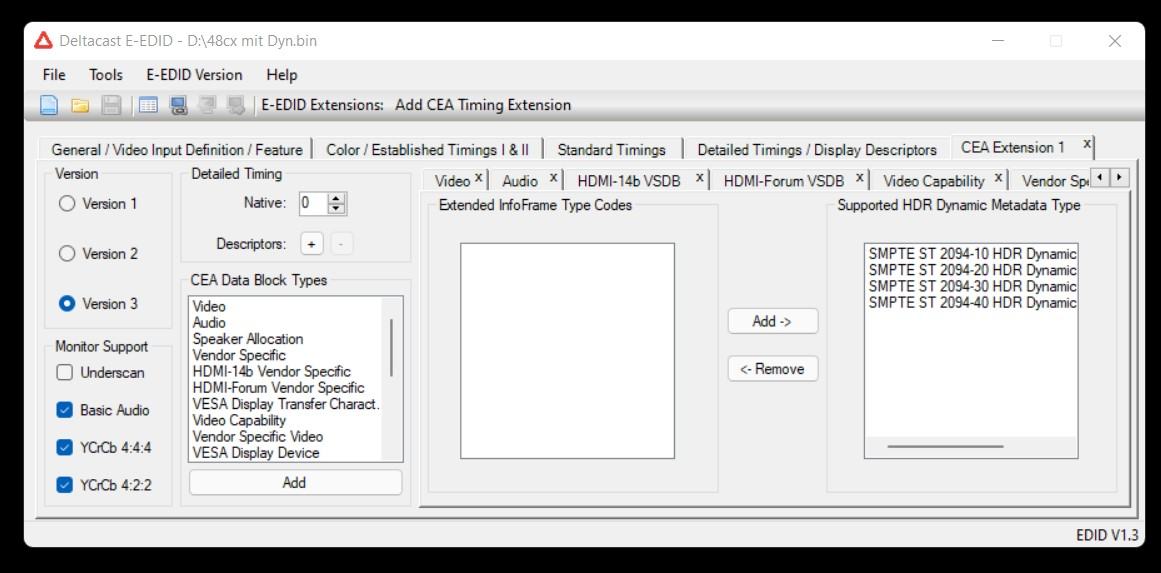Image resolution: width=1161 pixels, height=573 pixels.
Task: Click the Open folder toolbar icon
Action: [80, 106]
